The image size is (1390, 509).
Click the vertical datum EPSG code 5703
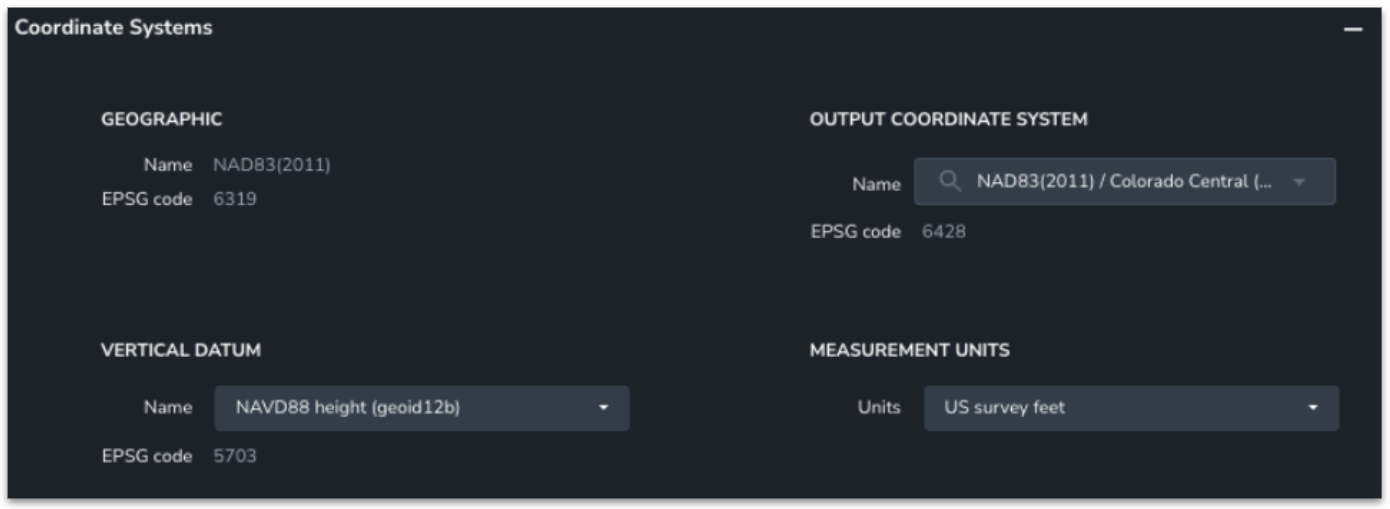(235, 456)
